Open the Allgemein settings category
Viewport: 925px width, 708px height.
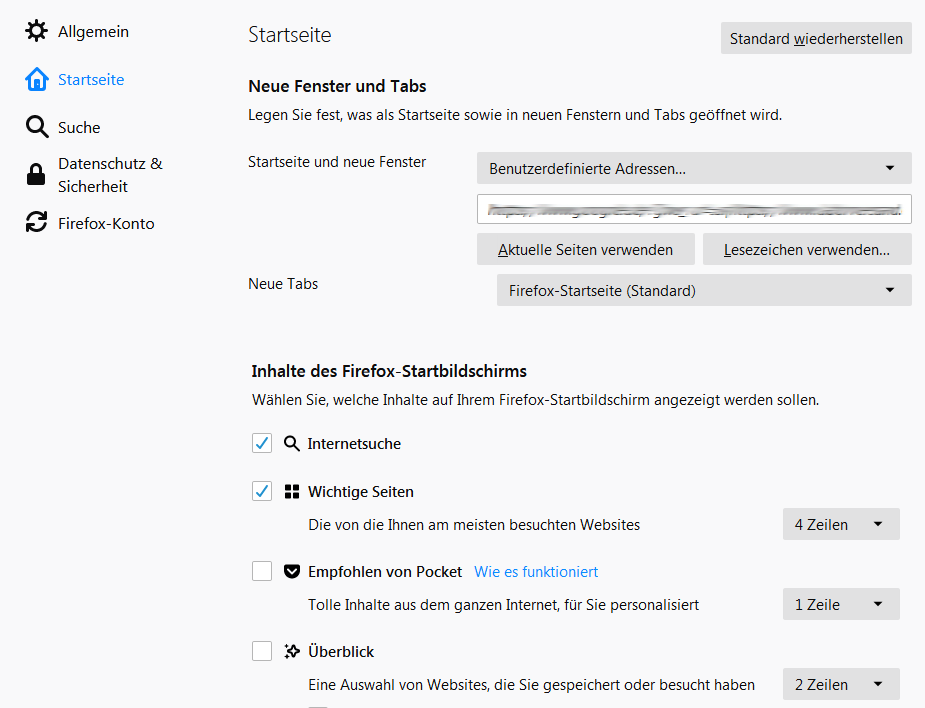(x=93, y=31)
